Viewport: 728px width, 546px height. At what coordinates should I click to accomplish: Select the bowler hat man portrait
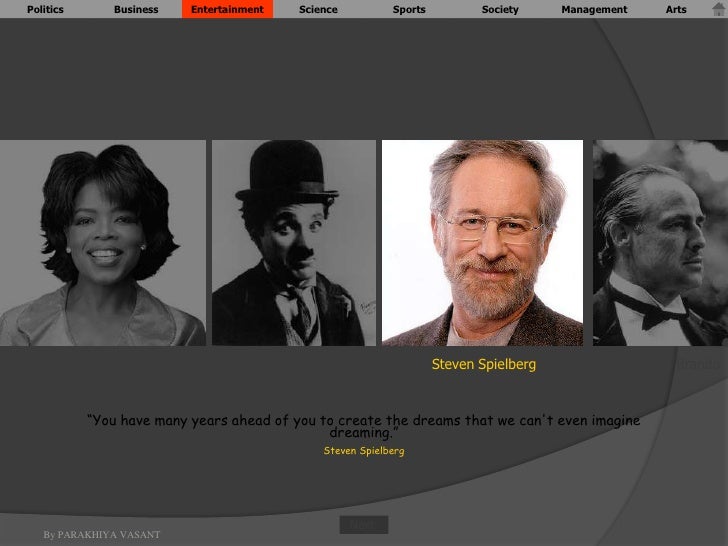(294, 243)
